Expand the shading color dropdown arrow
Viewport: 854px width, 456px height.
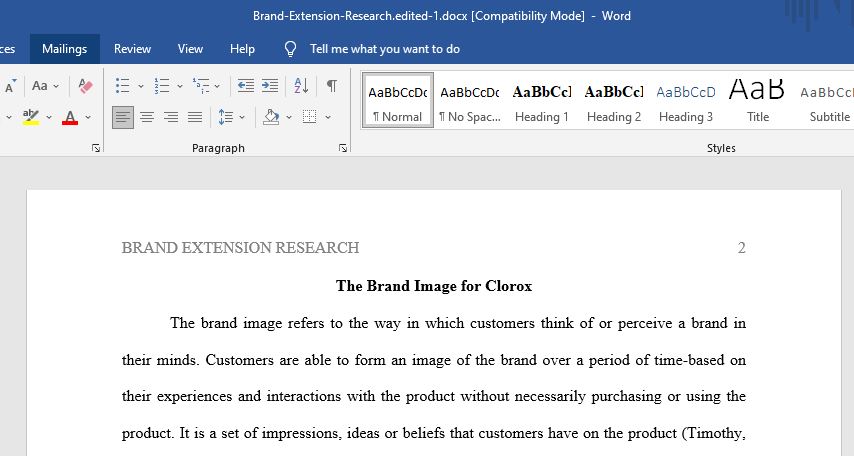point(289,117)
